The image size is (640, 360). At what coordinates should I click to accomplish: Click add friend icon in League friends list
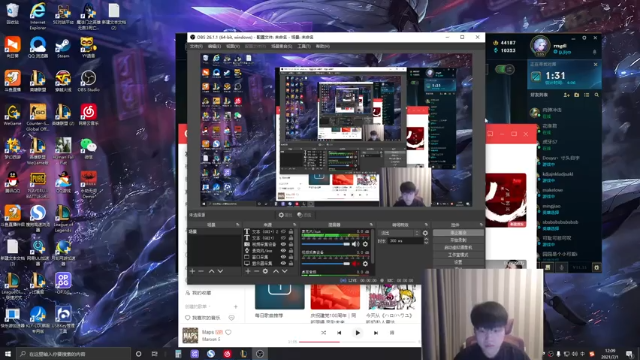coord(567,95)
